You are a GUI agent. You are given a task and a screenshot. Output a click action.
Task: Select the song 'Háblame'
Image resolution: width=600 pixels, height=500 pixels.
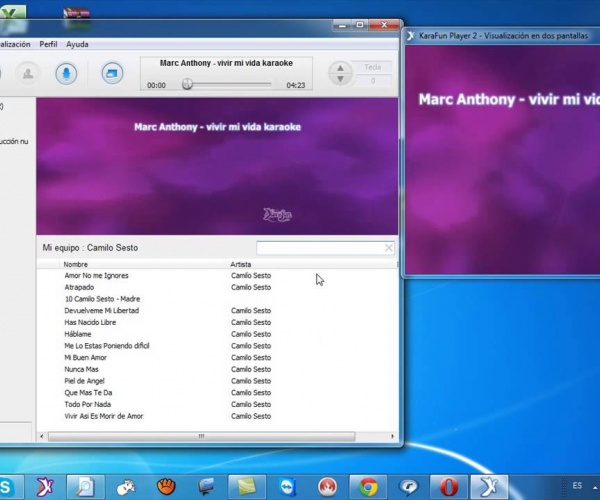[x=78, y=334]
